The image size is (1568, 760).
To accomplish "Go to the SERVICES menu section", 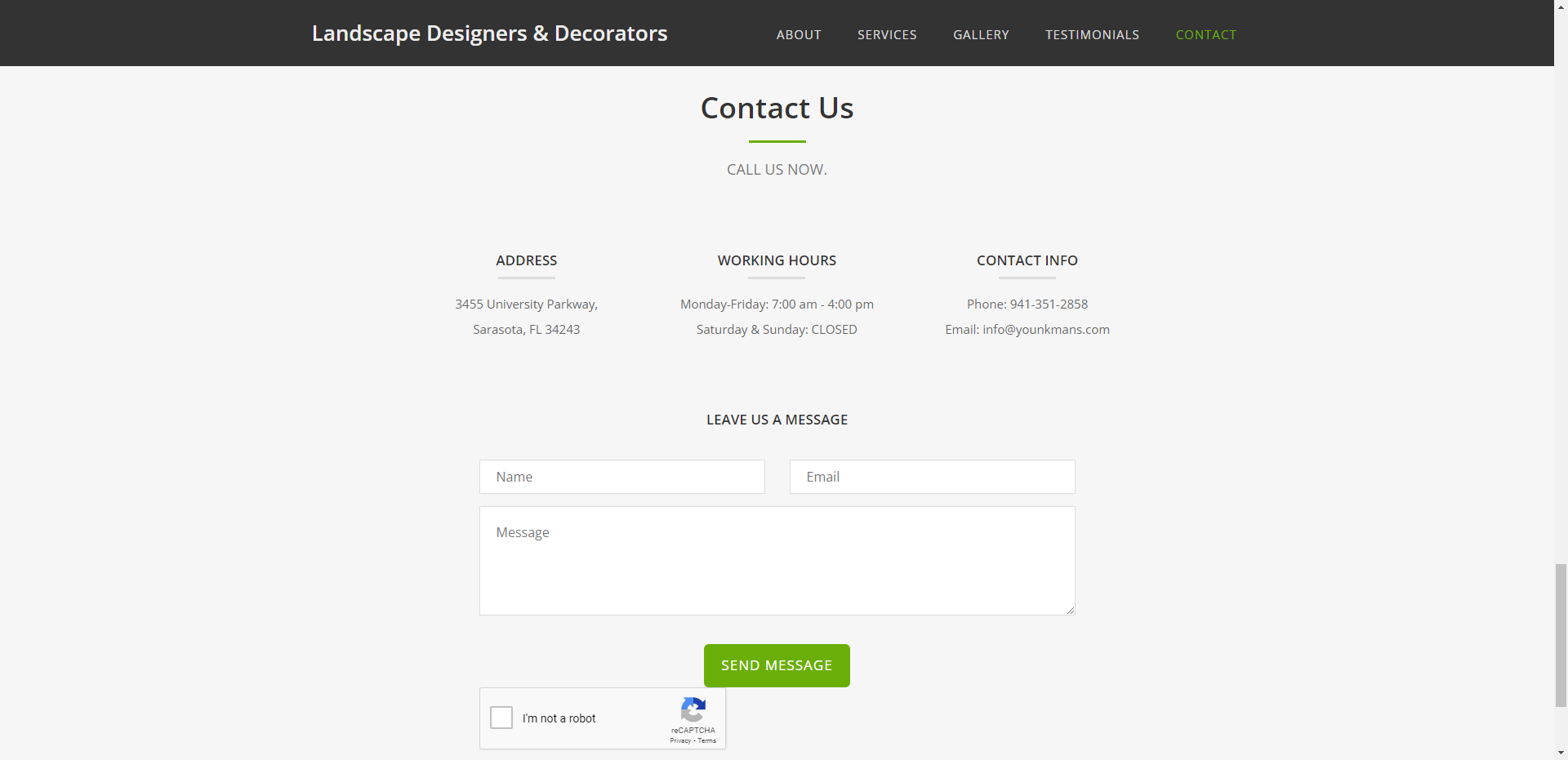I will [x=886, y=35].
